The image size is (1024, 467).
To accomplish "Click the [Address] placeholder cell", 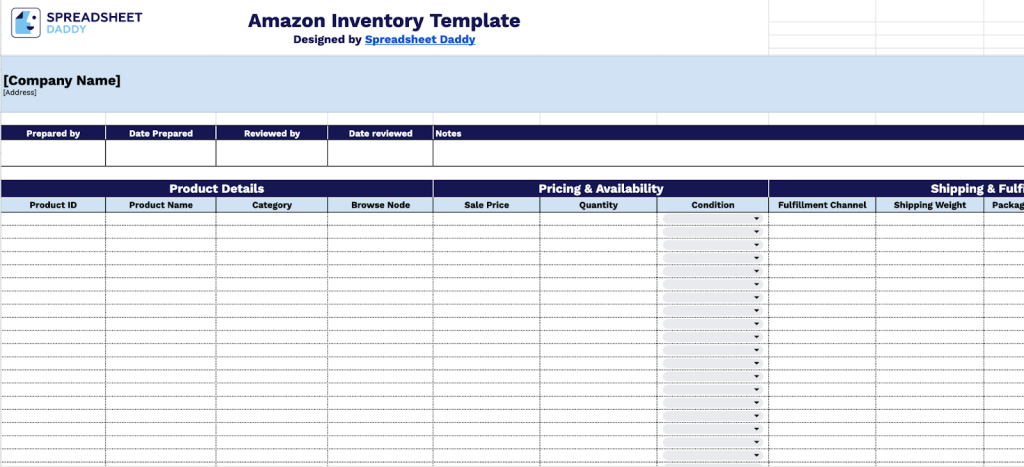I will 20,93.
